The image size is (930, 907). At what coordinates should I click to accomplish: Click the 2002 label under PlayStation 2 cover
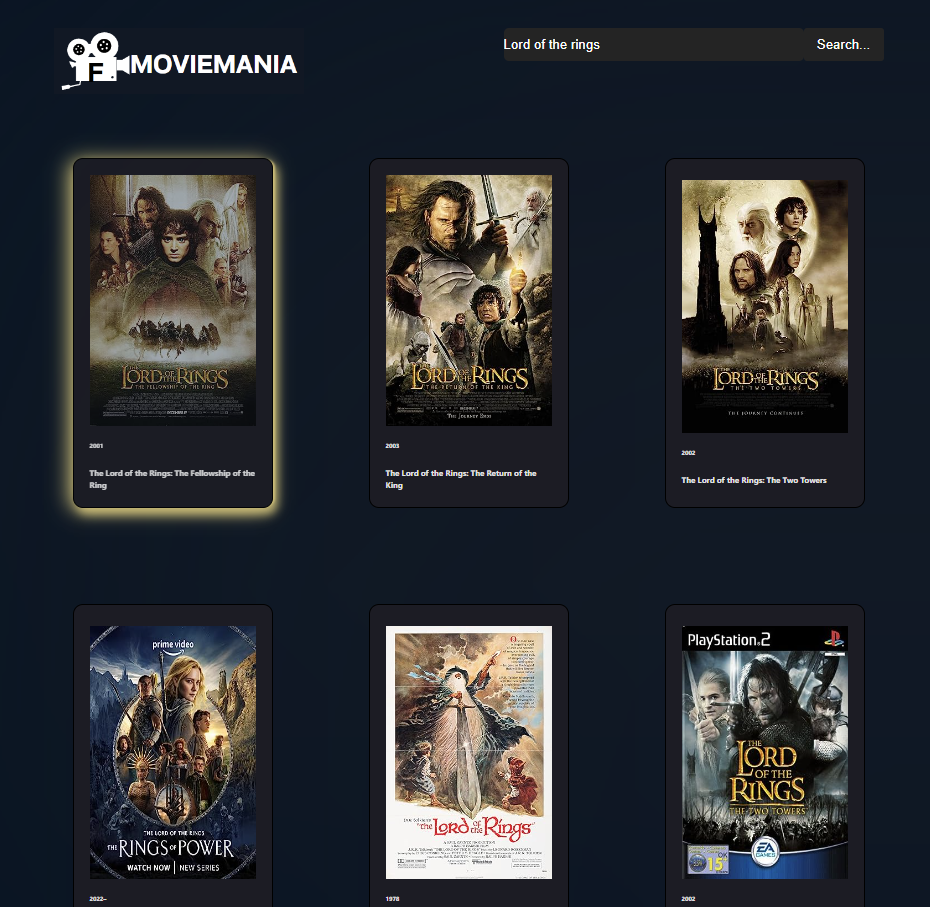[x=688, y=899]
